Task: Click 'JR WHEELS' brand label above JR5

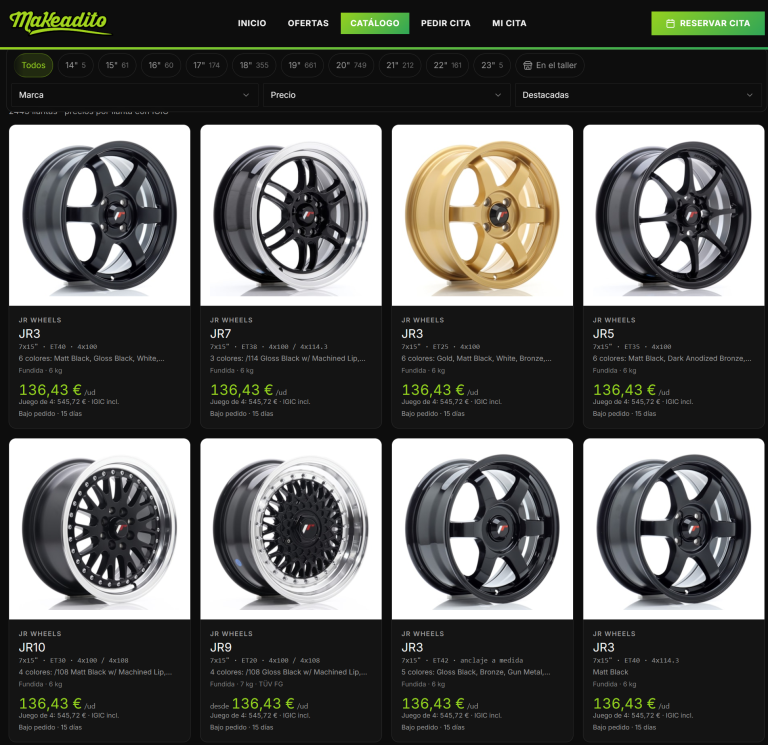Action: [x=614, y=320]
